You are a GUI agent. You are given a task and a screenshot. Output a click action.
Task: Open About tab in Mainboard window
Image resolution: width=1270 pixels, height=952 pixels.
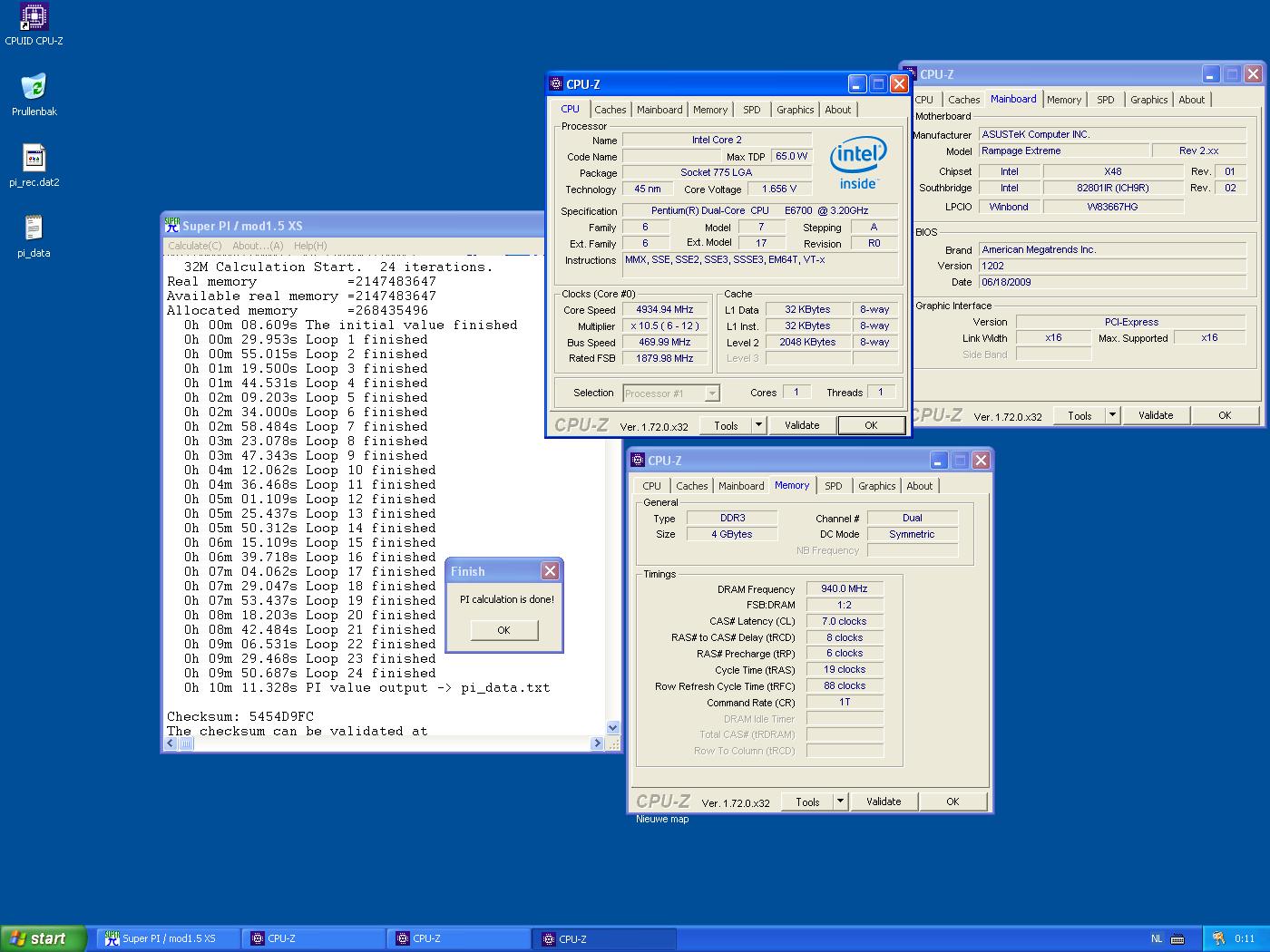pyautogui.click(x=1192, y=100)
